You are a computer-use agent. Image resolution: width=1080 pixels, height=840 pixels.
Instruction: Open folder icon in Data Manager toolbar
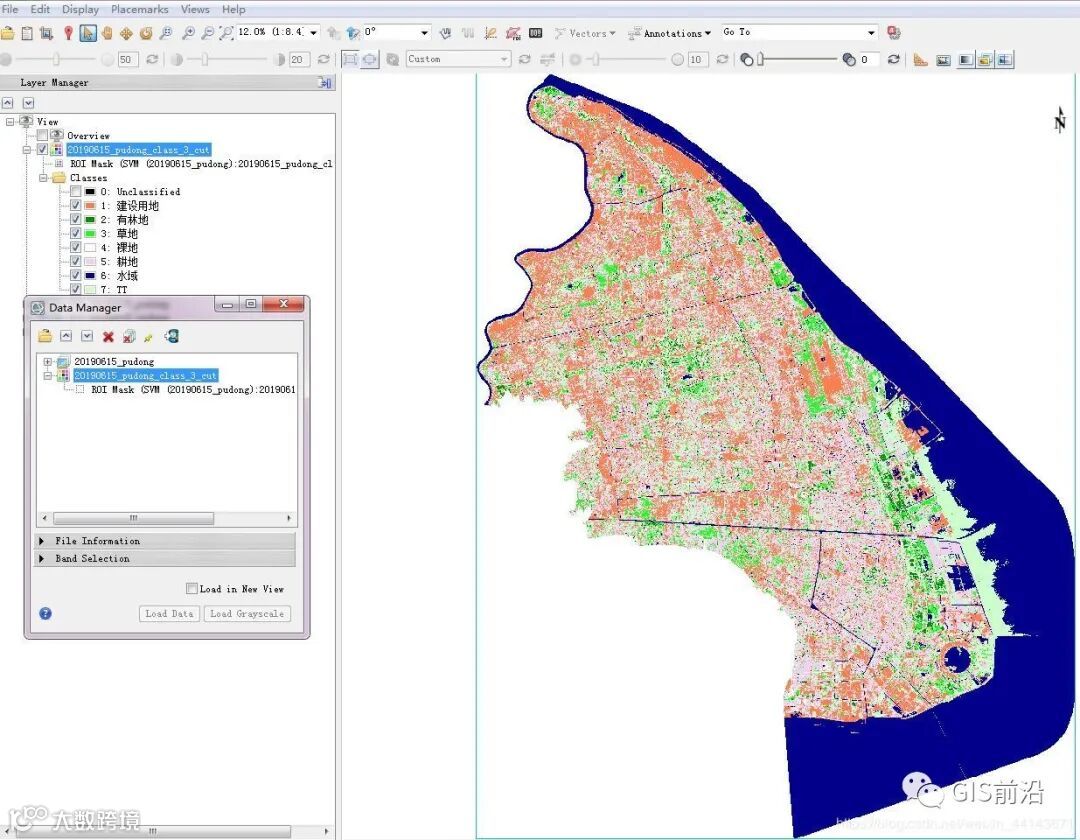pos(45,337)
